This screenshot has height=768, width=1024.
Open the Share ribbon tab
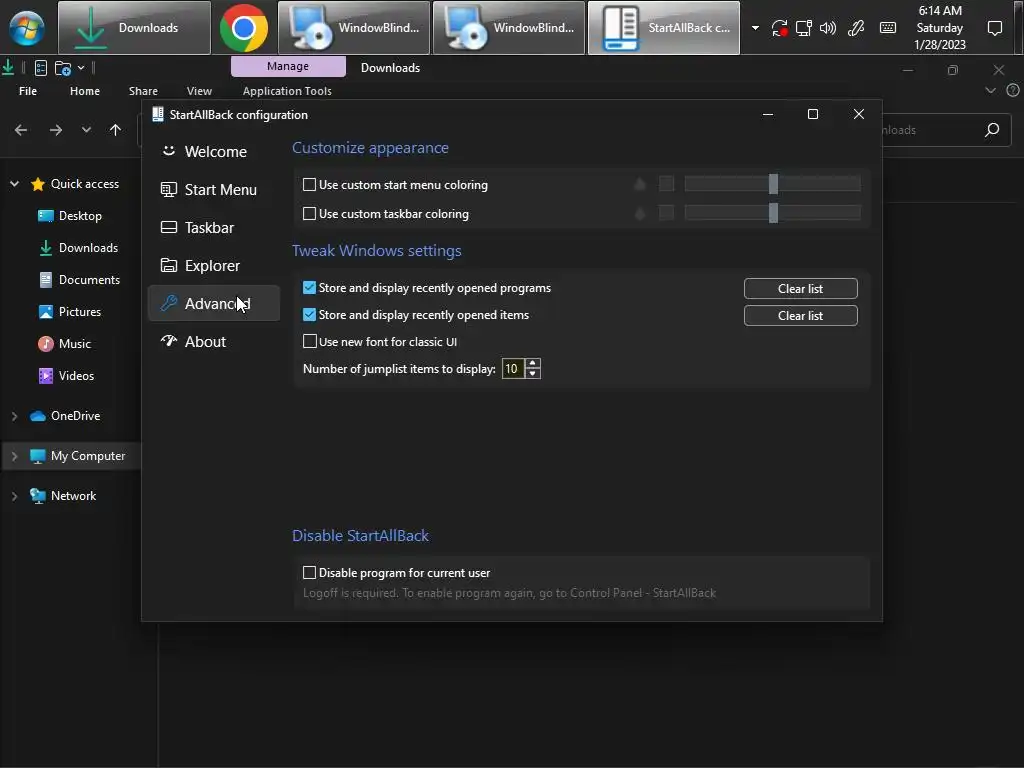coord(143,91)
